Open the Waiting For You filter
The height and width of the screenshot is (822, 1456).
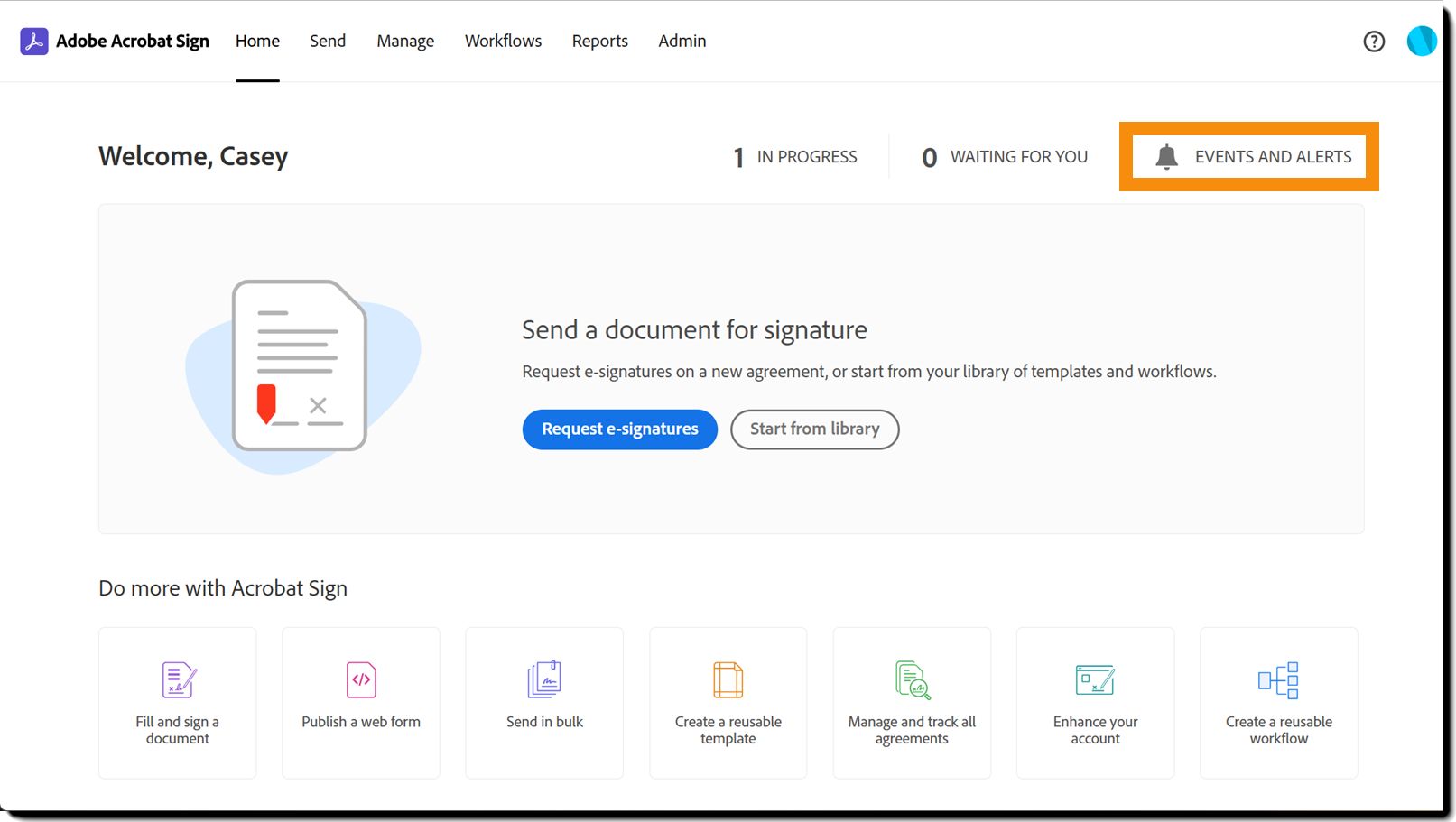(1005, 157)
